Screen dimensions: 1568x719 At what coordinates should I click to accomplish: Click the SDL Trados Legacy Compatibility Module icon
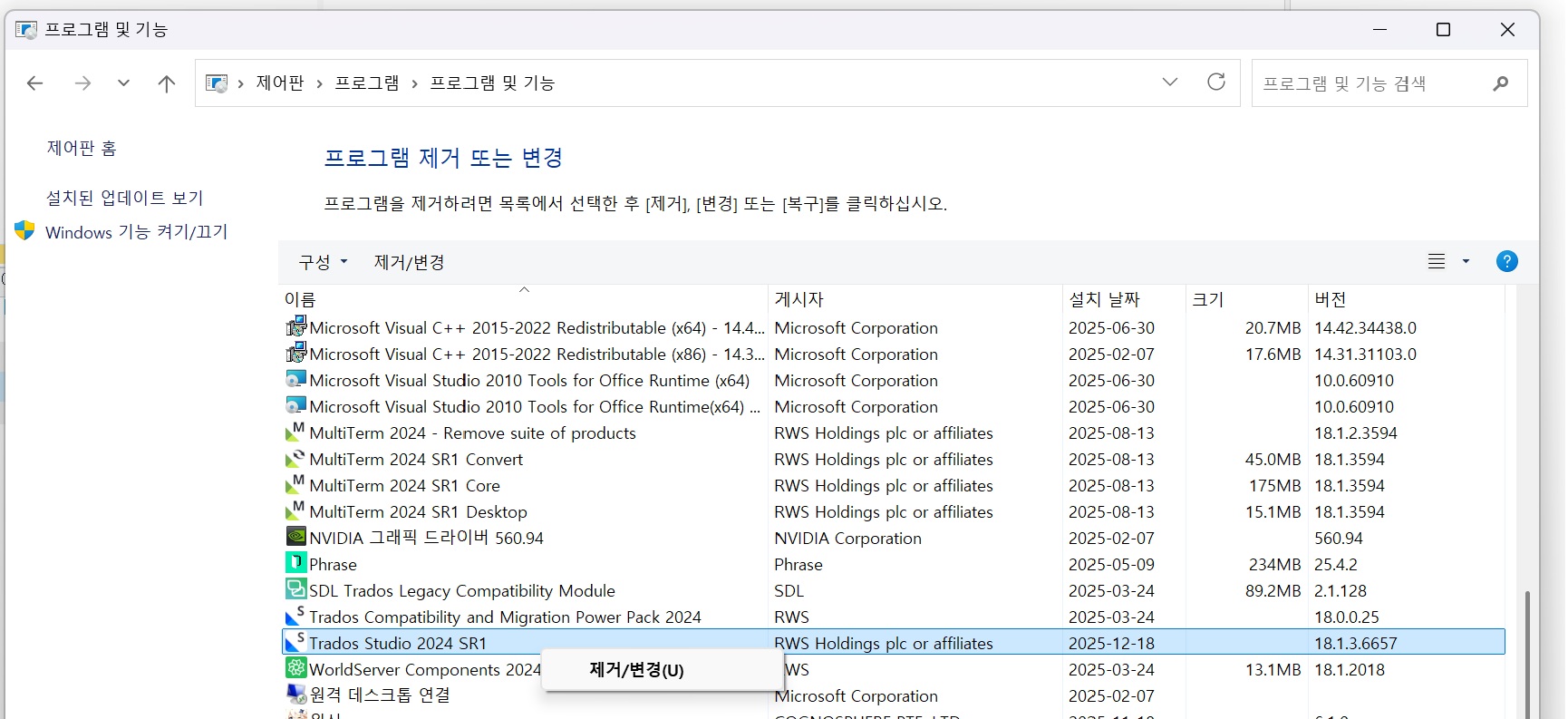pos(295,589)
